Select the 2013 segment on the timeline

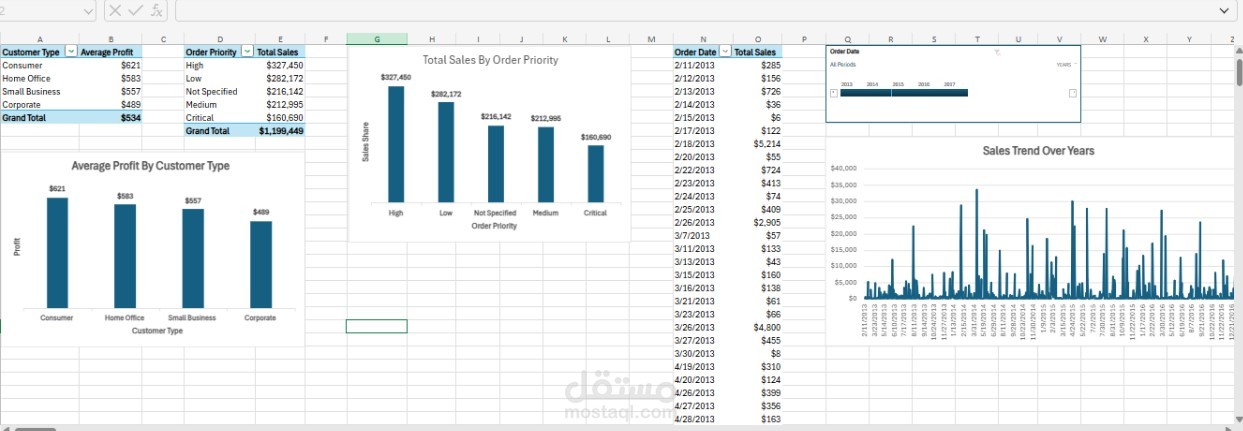(853, 93)
